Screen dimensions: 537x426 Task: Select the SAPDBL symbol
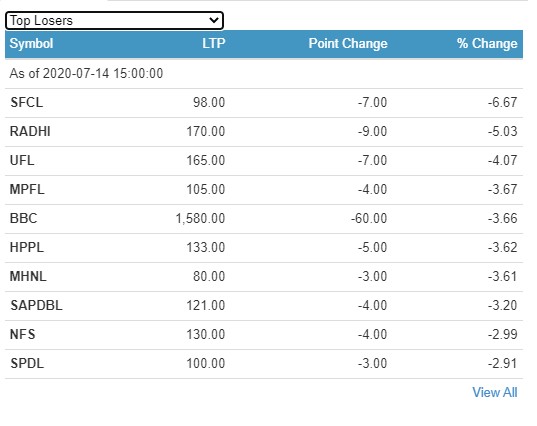pos(36,305)
